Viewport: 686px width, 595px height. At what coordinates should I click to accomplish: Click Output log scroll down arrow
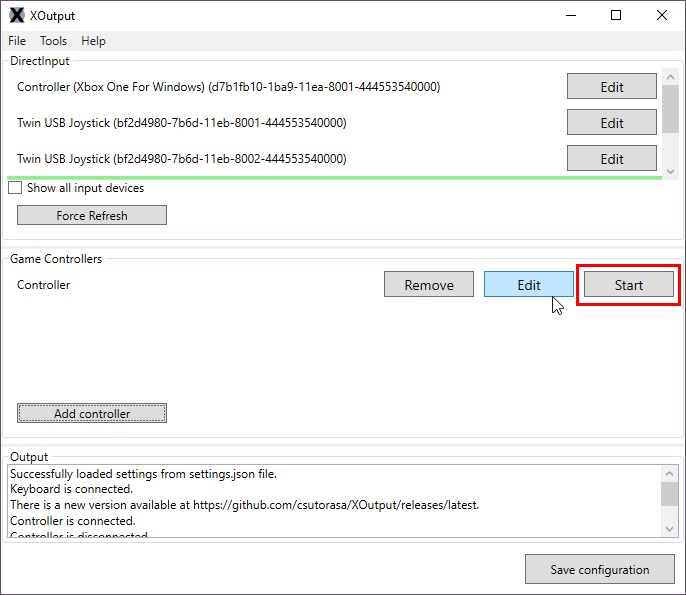(669, 528)
